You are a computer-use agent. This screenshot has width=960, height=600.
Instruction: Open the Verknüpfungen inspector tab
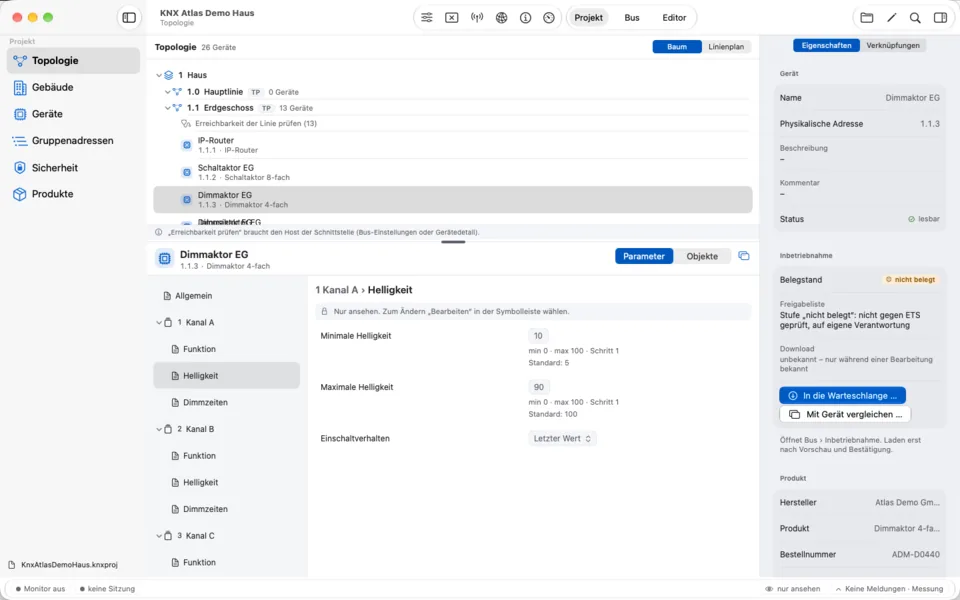(x=893, y=45)
